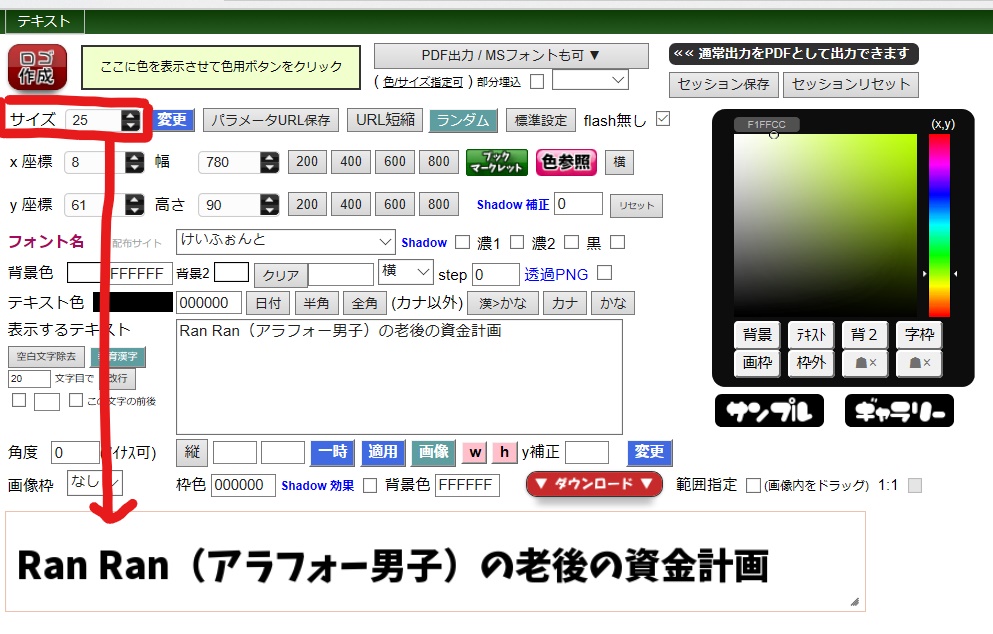The width and height of the screenshot is (993, 634).
Task: Toggle the 部分埋込 checkbox
Action: click(x=537, y=82)
